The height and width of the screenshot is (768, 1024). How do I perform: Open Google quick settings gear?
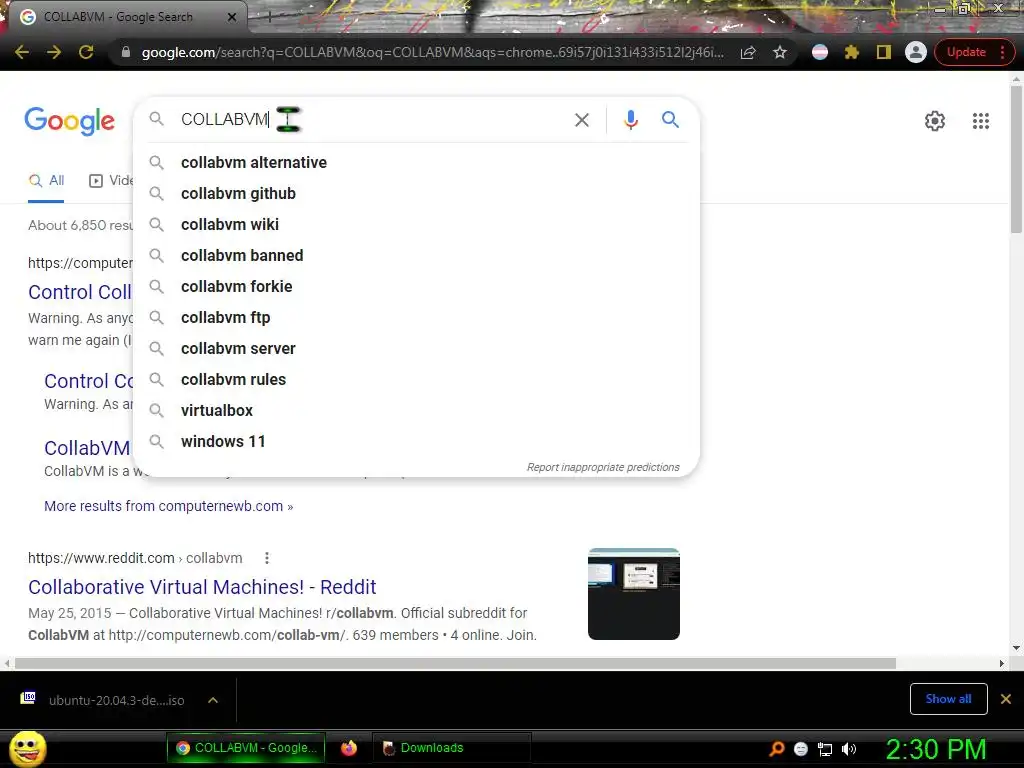click(x=935, y=121)
